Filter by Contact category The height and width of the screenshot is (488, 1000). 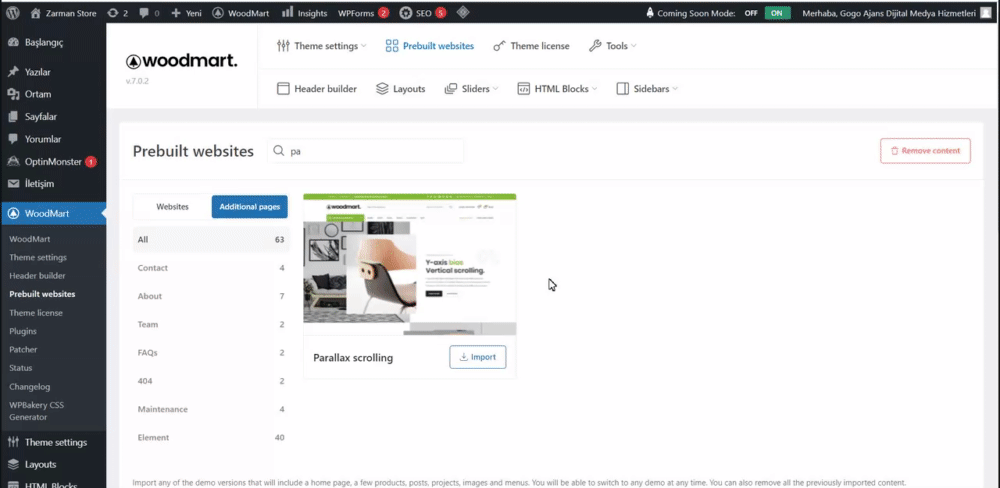pyautogui.click(x=210, y=268)
